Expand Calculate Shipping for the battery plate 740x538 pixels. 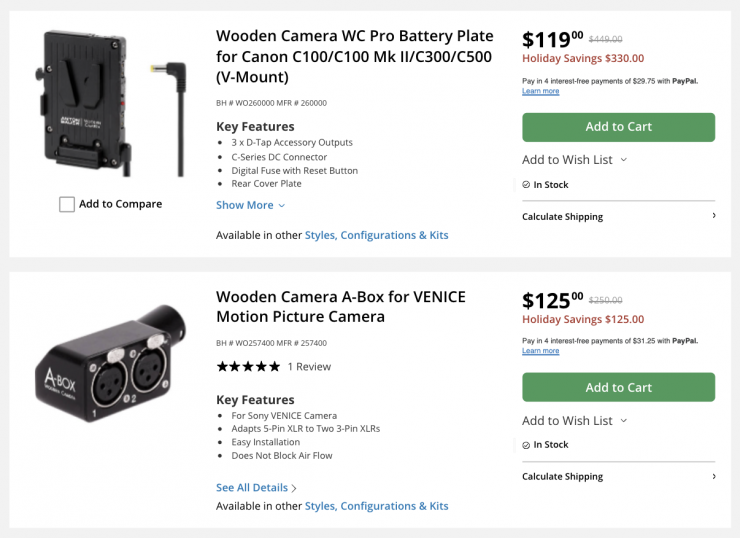618,216
